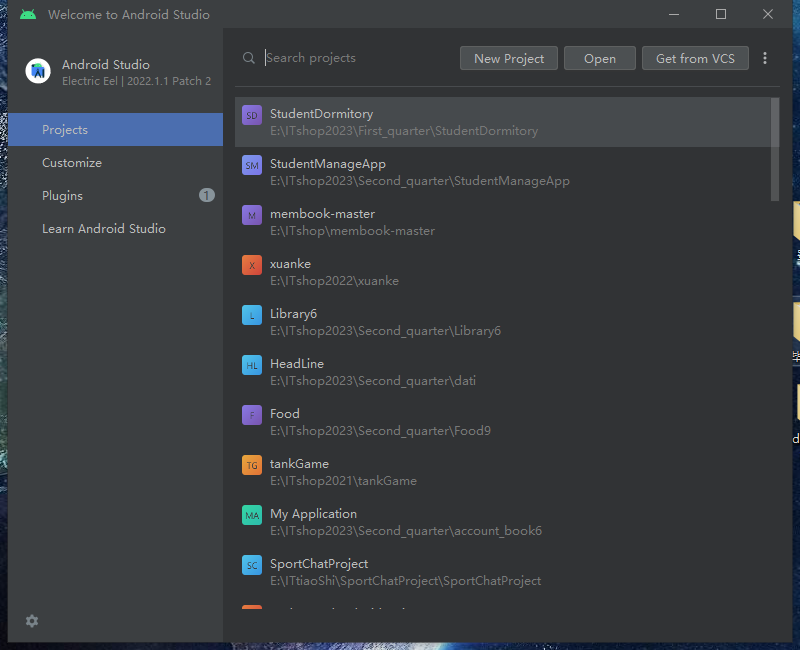Screen dimensions: 800x650
Task: Click the F Food project icon
Action: [x=252, y=415]
